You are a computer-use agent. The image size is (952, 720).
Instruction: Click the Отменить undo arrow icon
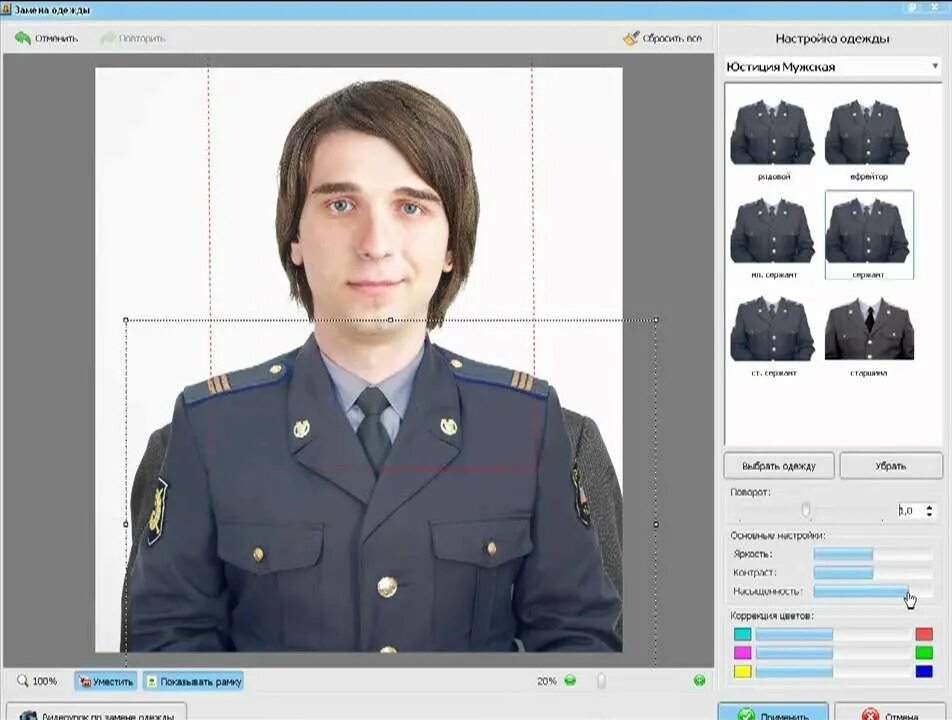coord(22,38)
